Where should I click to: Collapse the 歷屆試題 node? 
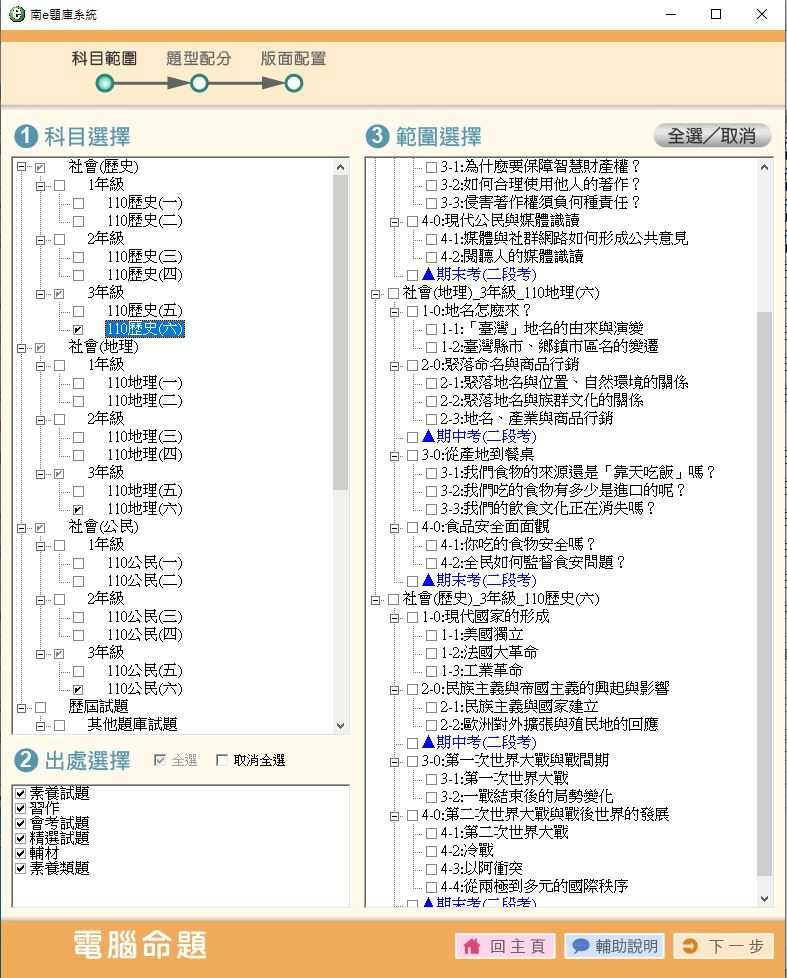click(21, 707)
